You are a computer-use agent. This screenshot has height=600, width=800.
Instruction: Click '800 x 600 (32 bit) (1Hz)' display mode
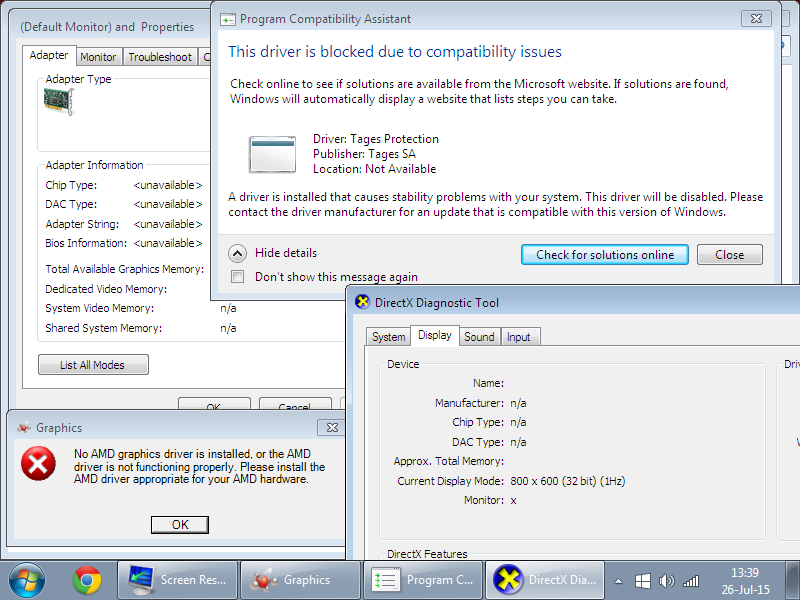tap(567, 481)
